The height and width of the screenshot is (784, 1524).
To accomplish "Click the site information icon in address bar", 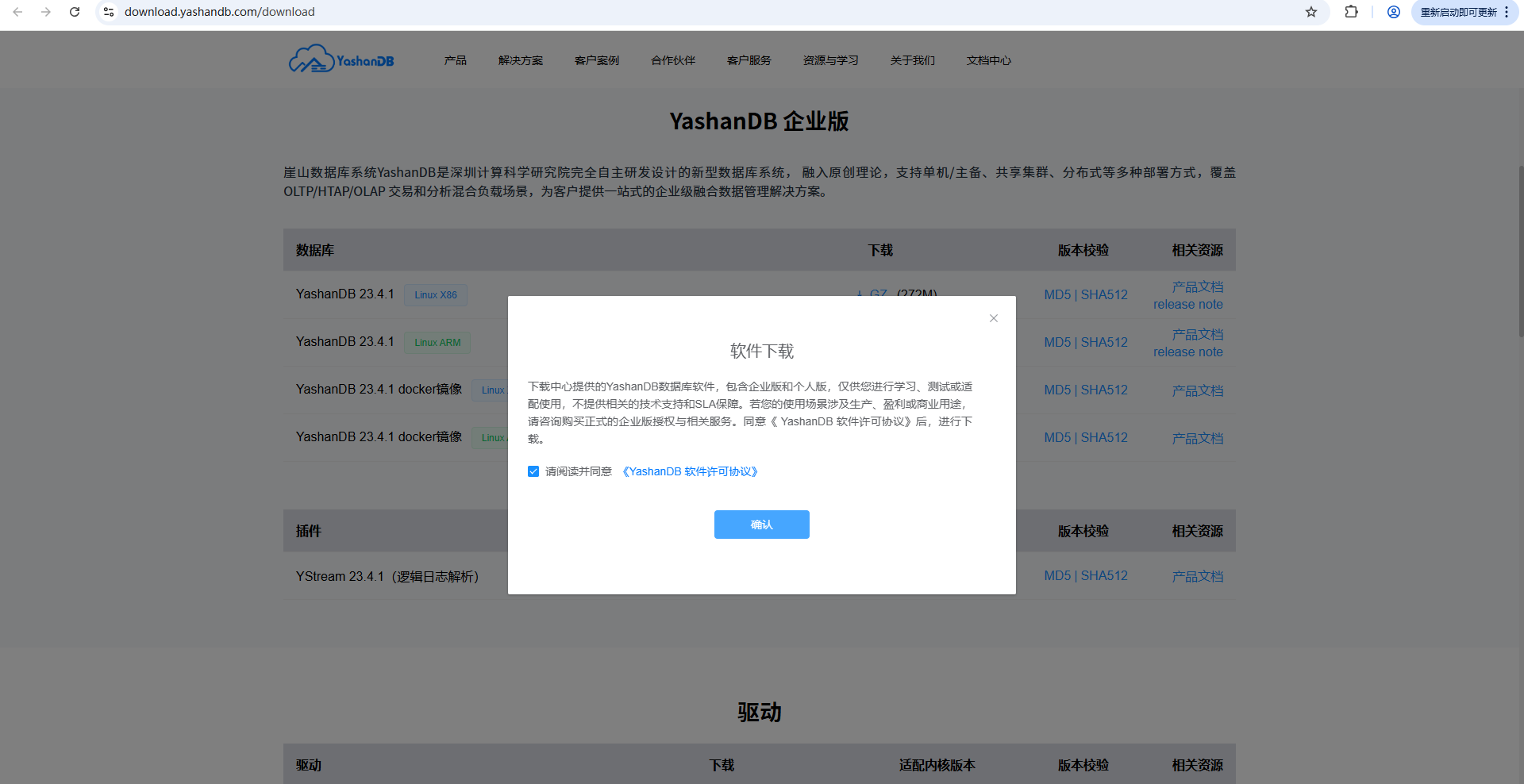I will (x=108, y=12).
